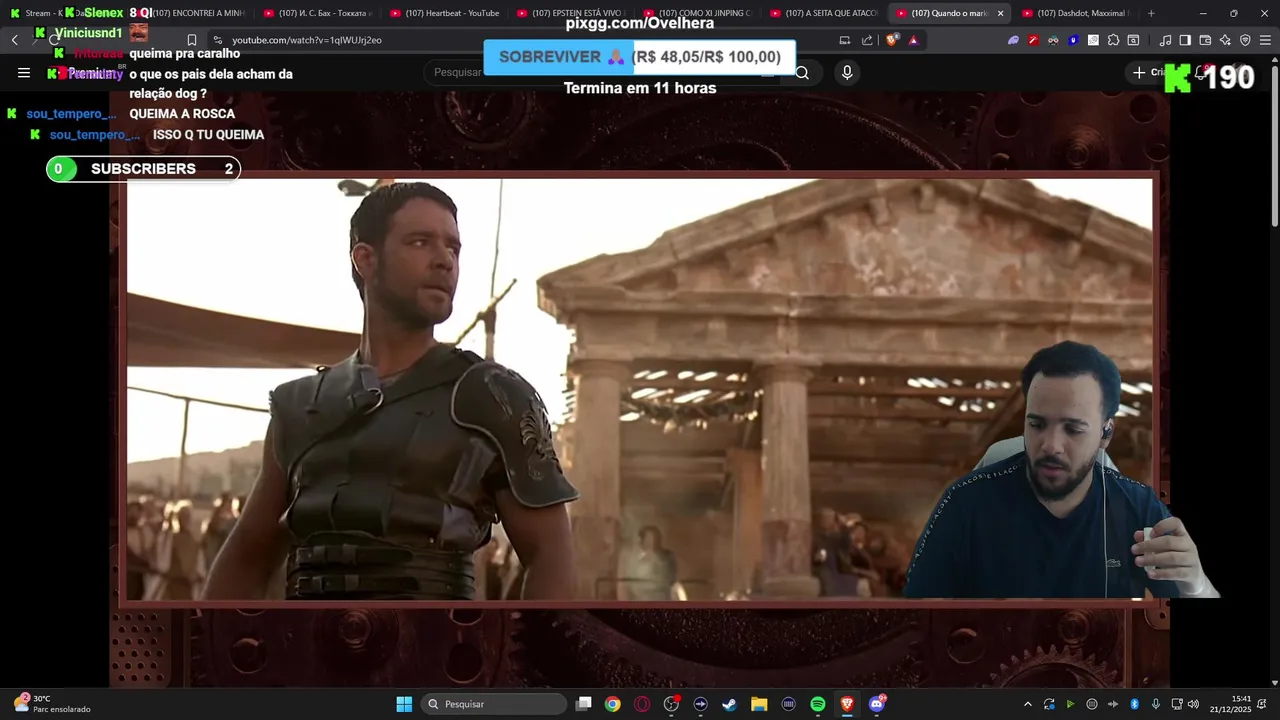Open the browser main hamburger menu
Viewport: 1280px width, 720px height.
point(1265,40)
